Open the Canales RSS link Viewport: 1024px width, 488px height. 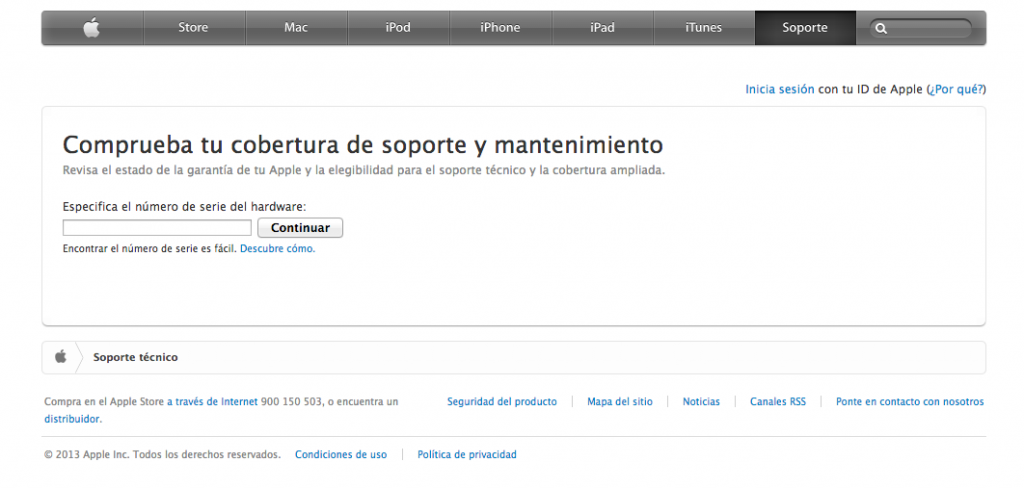click(x=778, y=402)
